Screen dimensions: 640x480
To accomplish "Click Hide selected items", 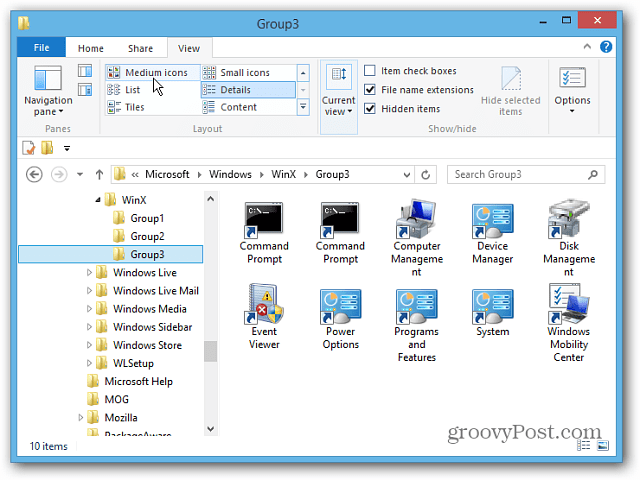I will [x=510, y=91].
